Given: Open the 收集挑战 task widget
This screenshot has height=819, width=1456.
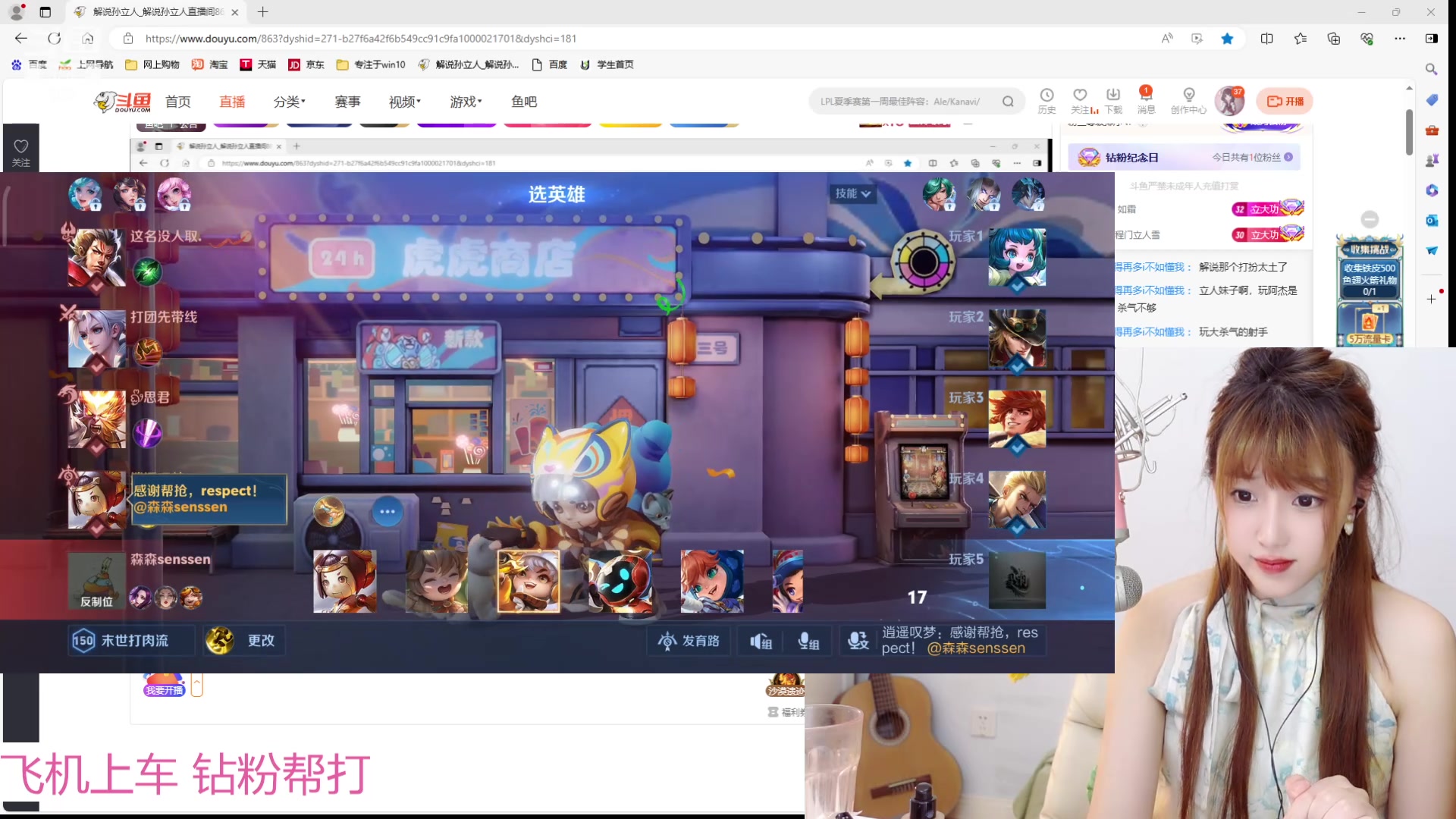Looking at the screenshot, I should pyautogui.click(x=1370, y=292).
